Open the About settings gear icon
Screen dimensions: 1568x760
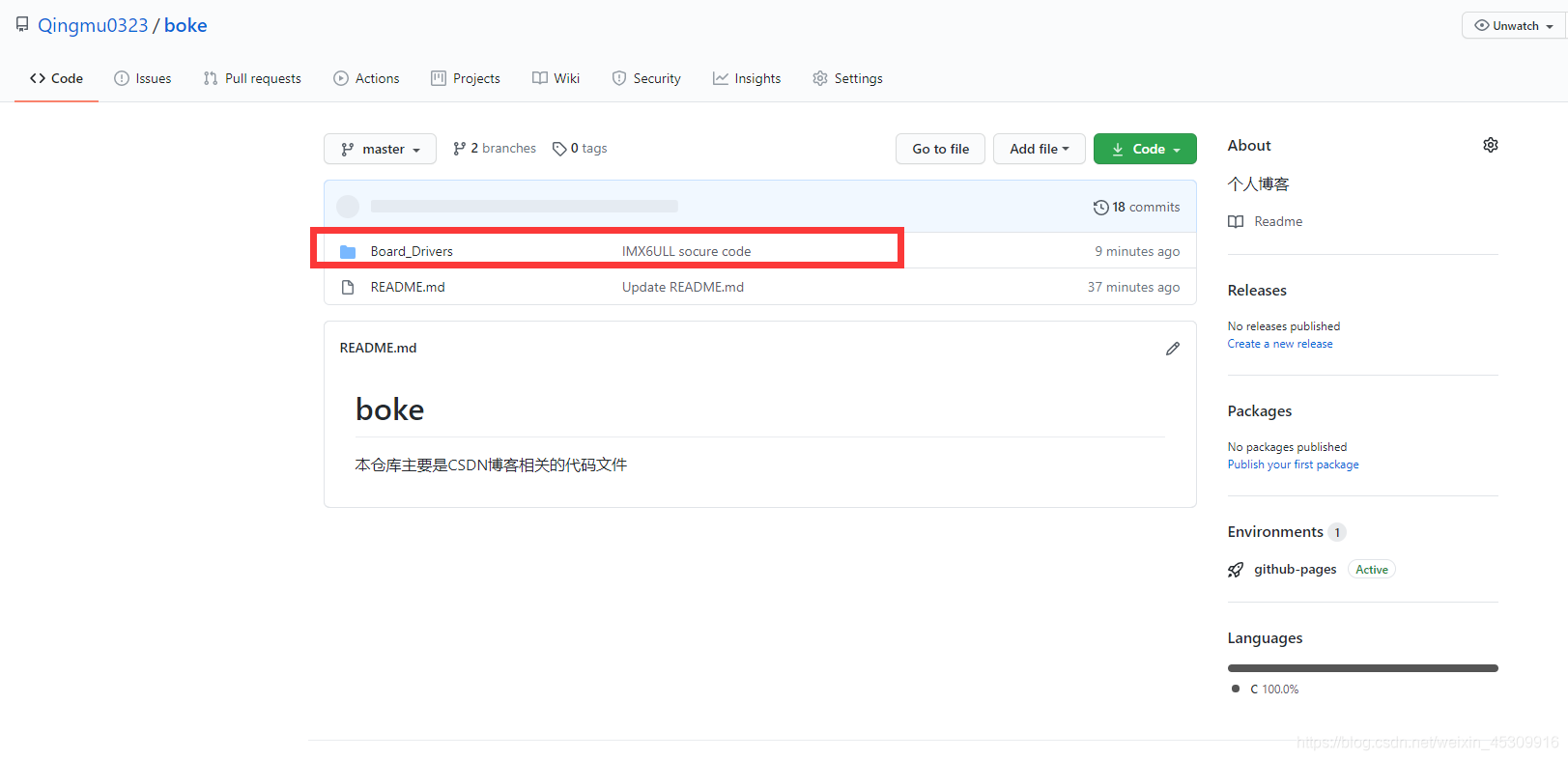(x=1491, y=145)
